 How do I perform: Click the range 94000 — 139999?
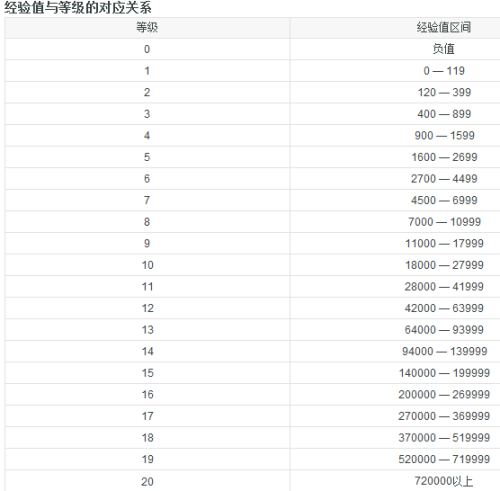444,351
